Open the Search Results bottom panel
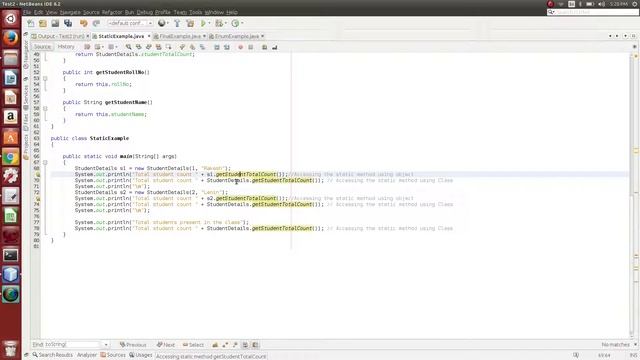 (x=53, y=355)
